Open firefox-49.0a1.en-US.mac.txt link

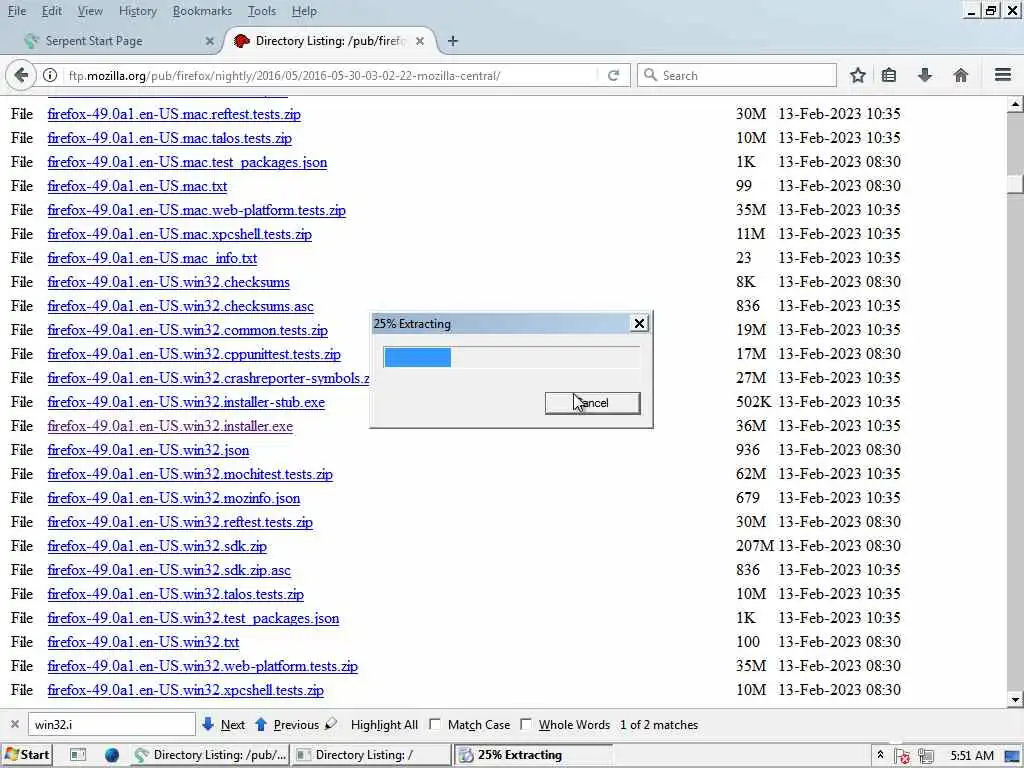[x=137, y=186]
